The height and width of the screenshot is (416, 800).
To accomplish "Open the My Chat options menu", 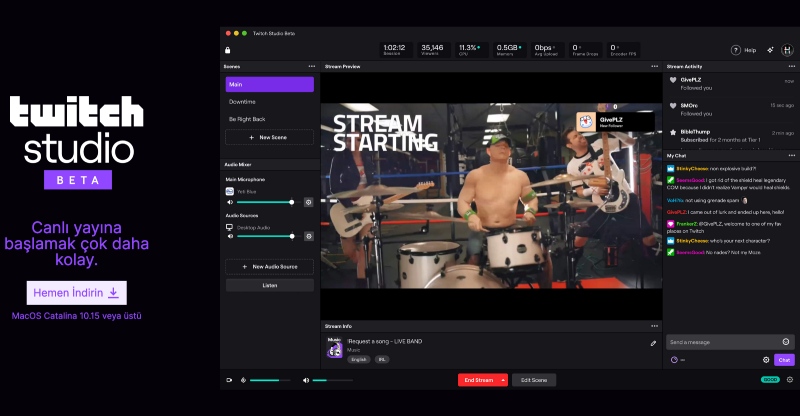I will point(791,156).
